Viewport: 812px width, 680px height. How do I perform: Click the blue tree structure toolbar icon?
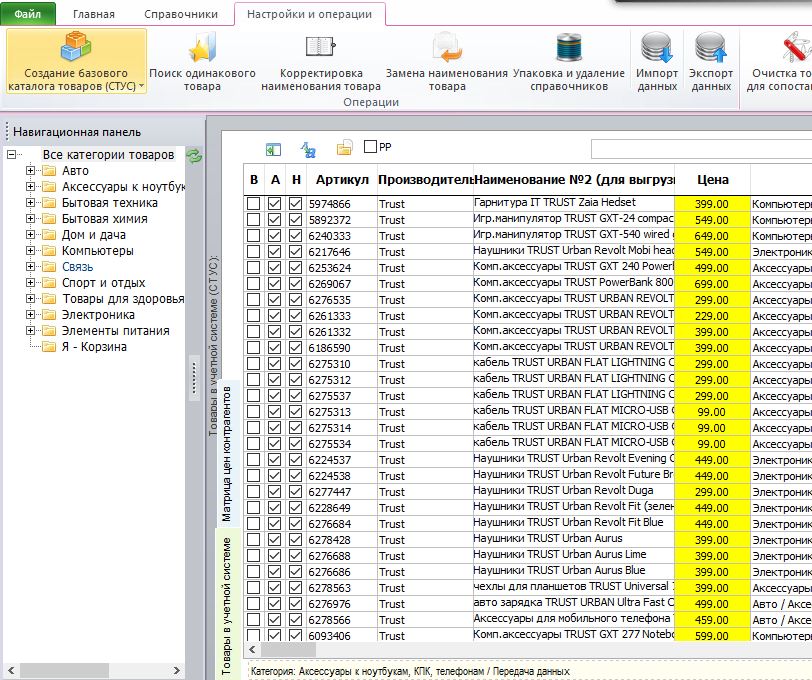(x=308, y=149)
